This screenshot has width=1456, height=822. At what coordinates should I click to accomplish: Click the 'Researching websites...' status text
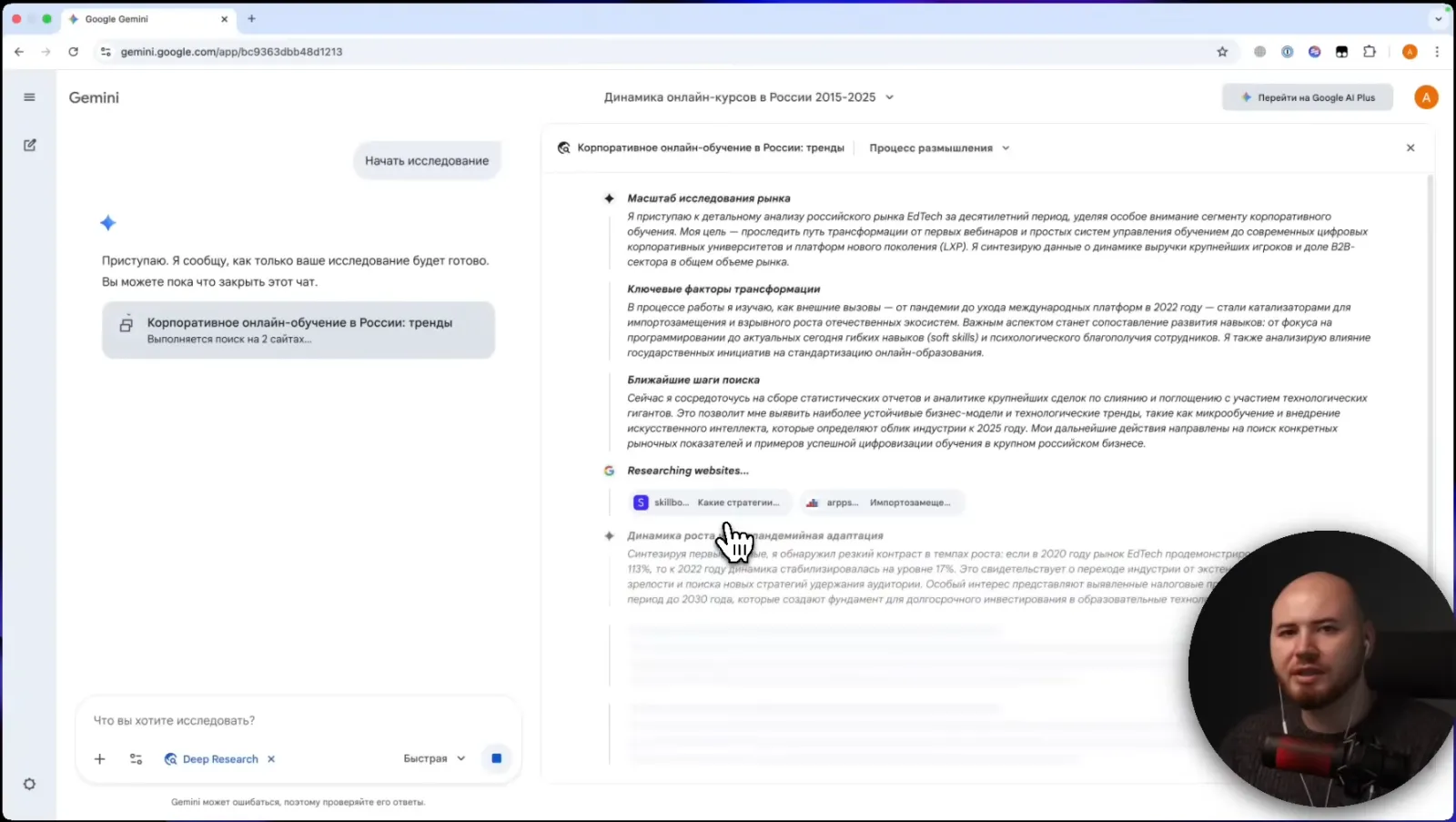[x=687, y=471]
